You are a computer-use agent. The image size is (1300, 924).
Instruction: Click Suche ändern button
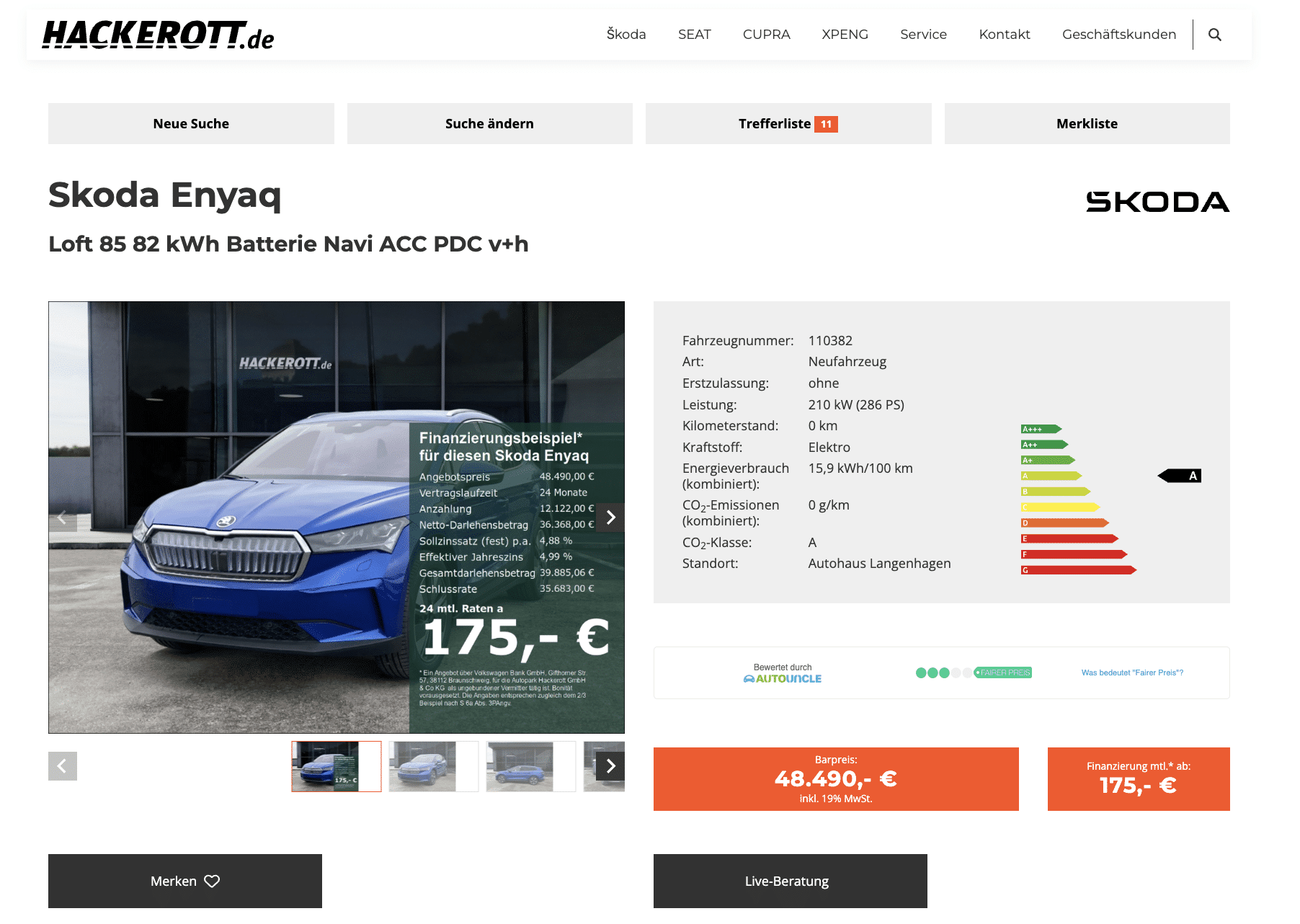490,123
